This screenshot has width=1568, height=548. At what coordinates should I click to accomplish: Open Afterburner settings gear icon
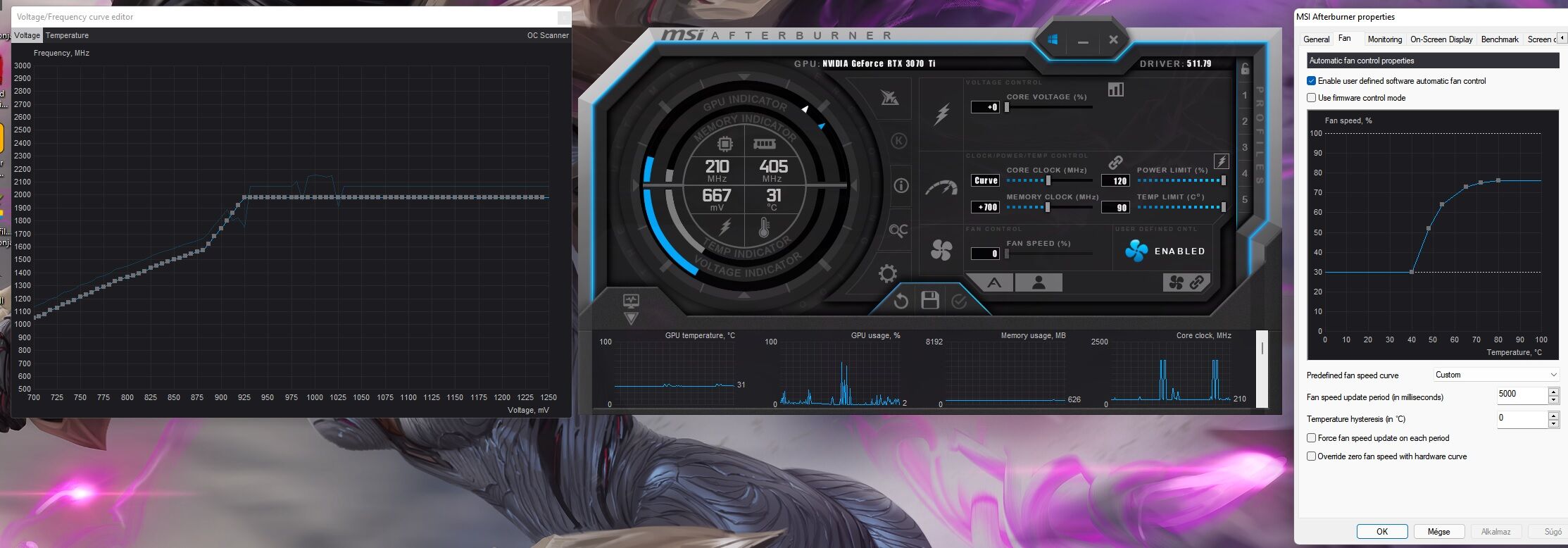pyautogui.click(x=888, y=274)
